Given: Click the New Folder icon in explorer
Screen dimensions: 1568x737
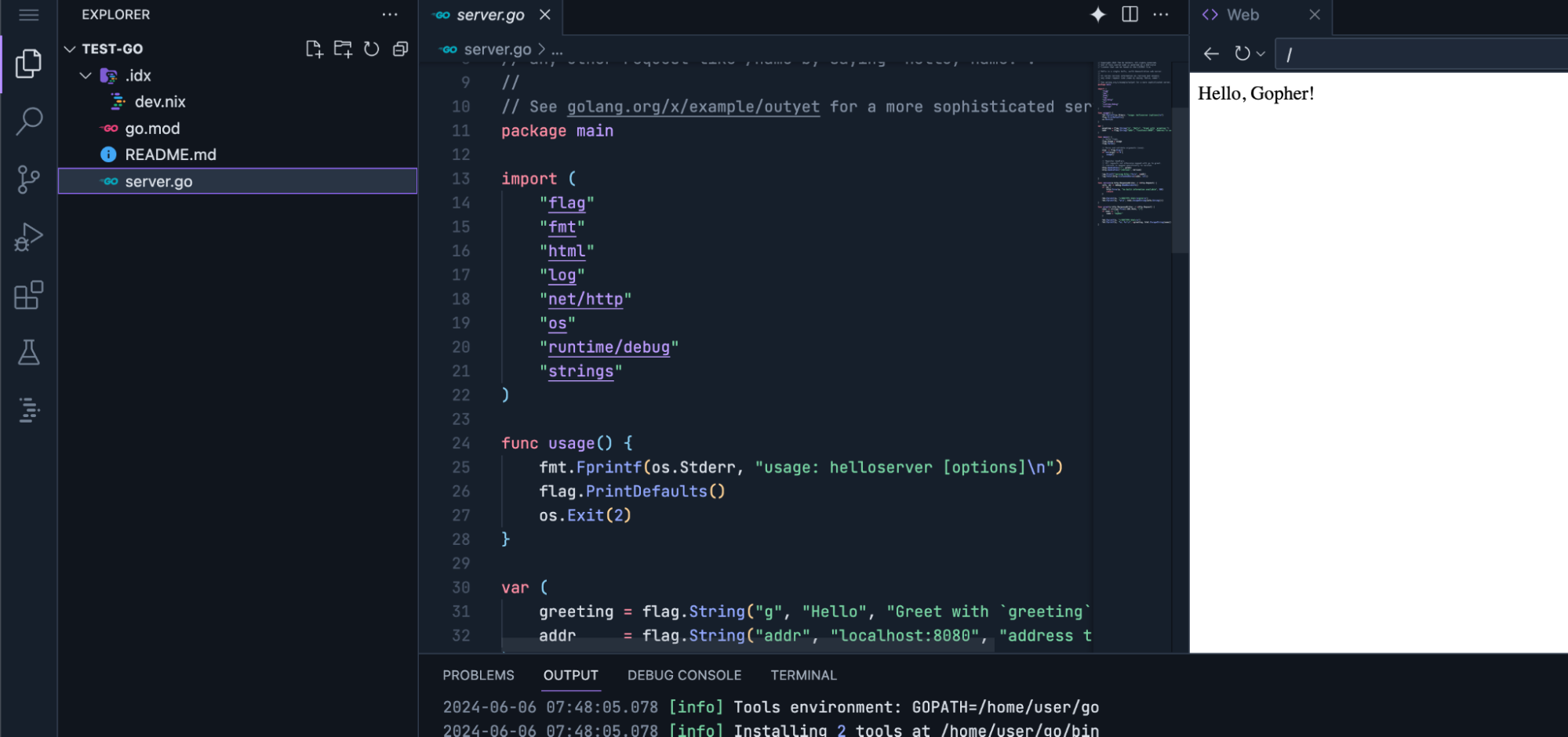Looking at the screenshot, I should pyautogui.click(x=343, y=49).
